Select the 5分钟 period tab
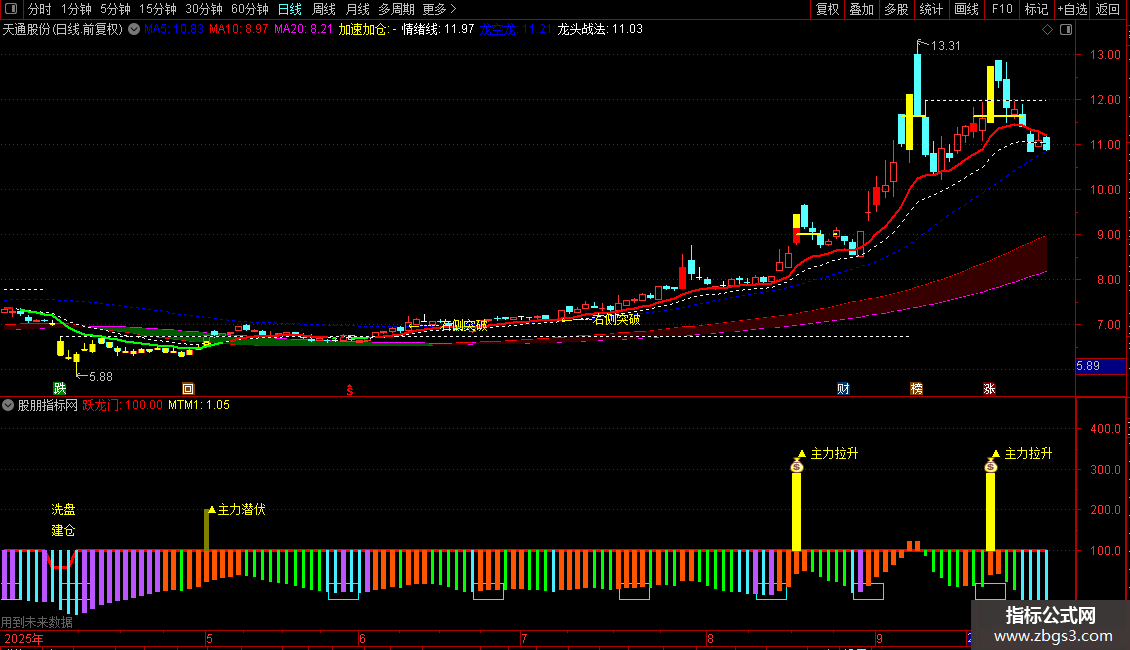Viewport: 1130px width, 650px height. click(x=115, y=9)
